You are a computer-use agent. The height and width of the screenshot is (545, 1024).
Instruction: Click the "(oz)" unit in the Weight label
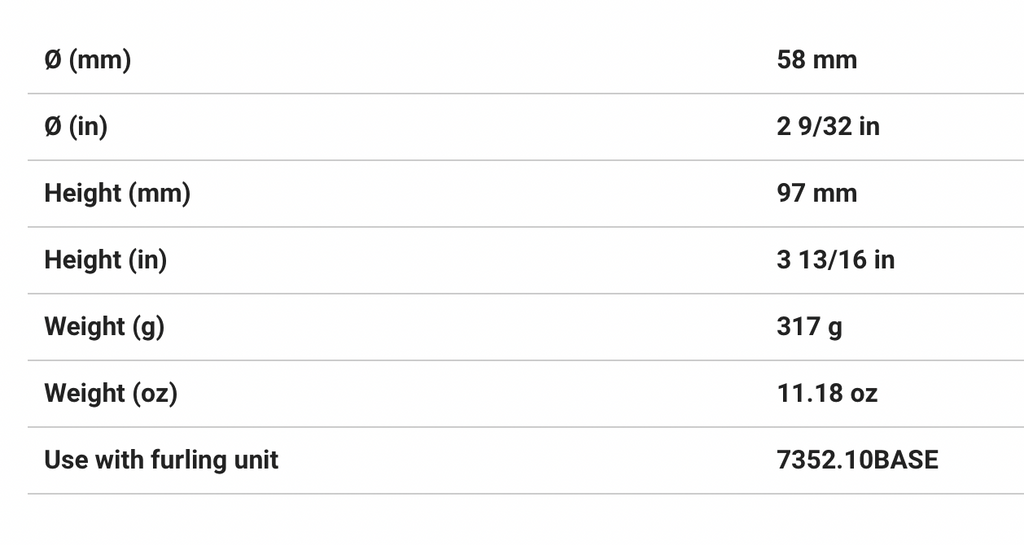coord(155,393)
